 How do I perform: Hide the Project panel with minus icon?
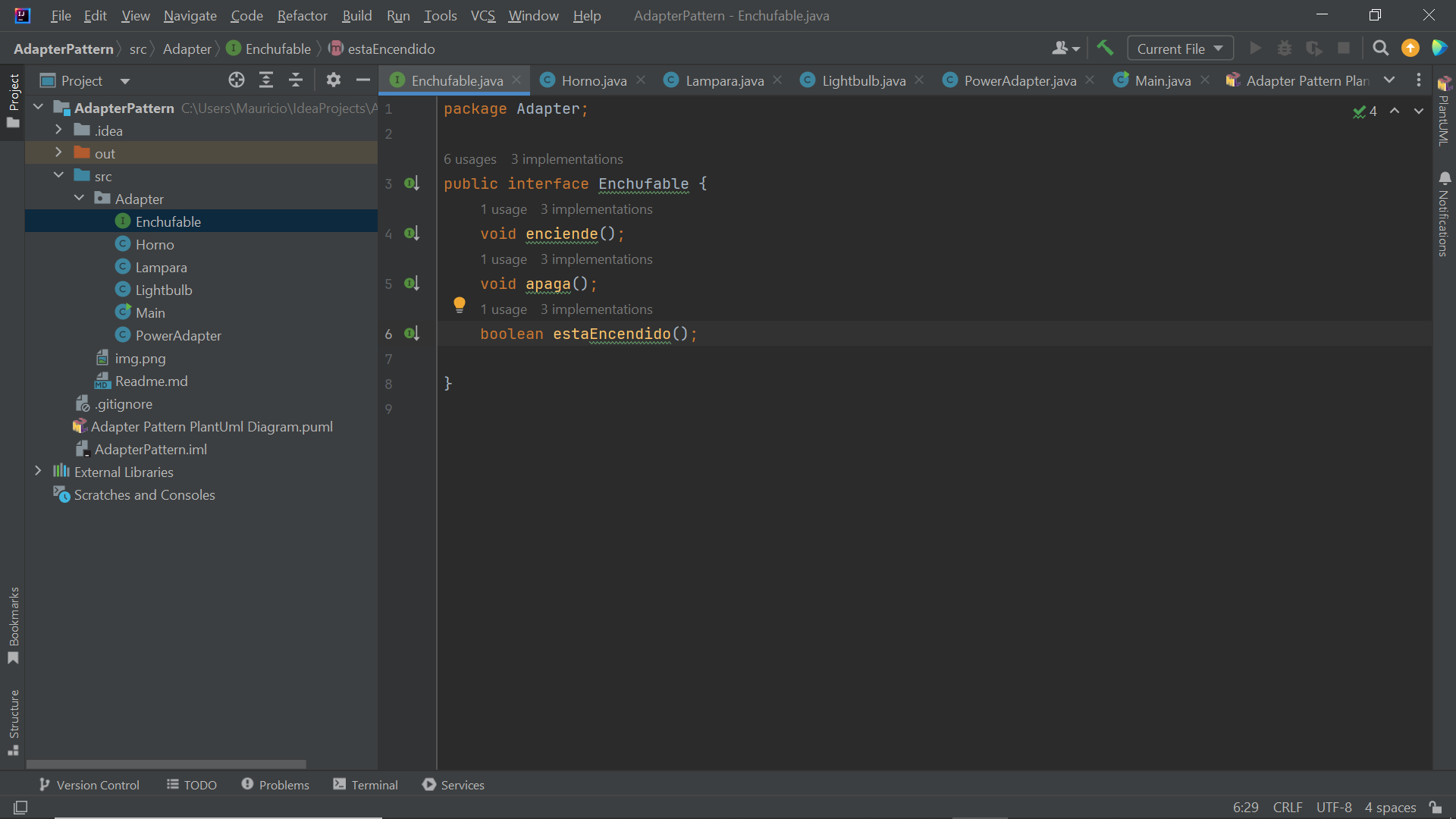[363, 80]
